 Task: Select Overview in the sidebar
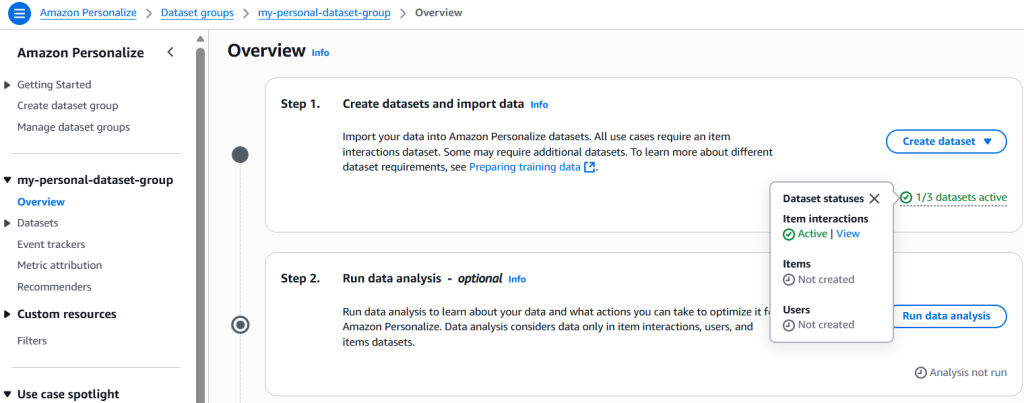tap(41, 202)
